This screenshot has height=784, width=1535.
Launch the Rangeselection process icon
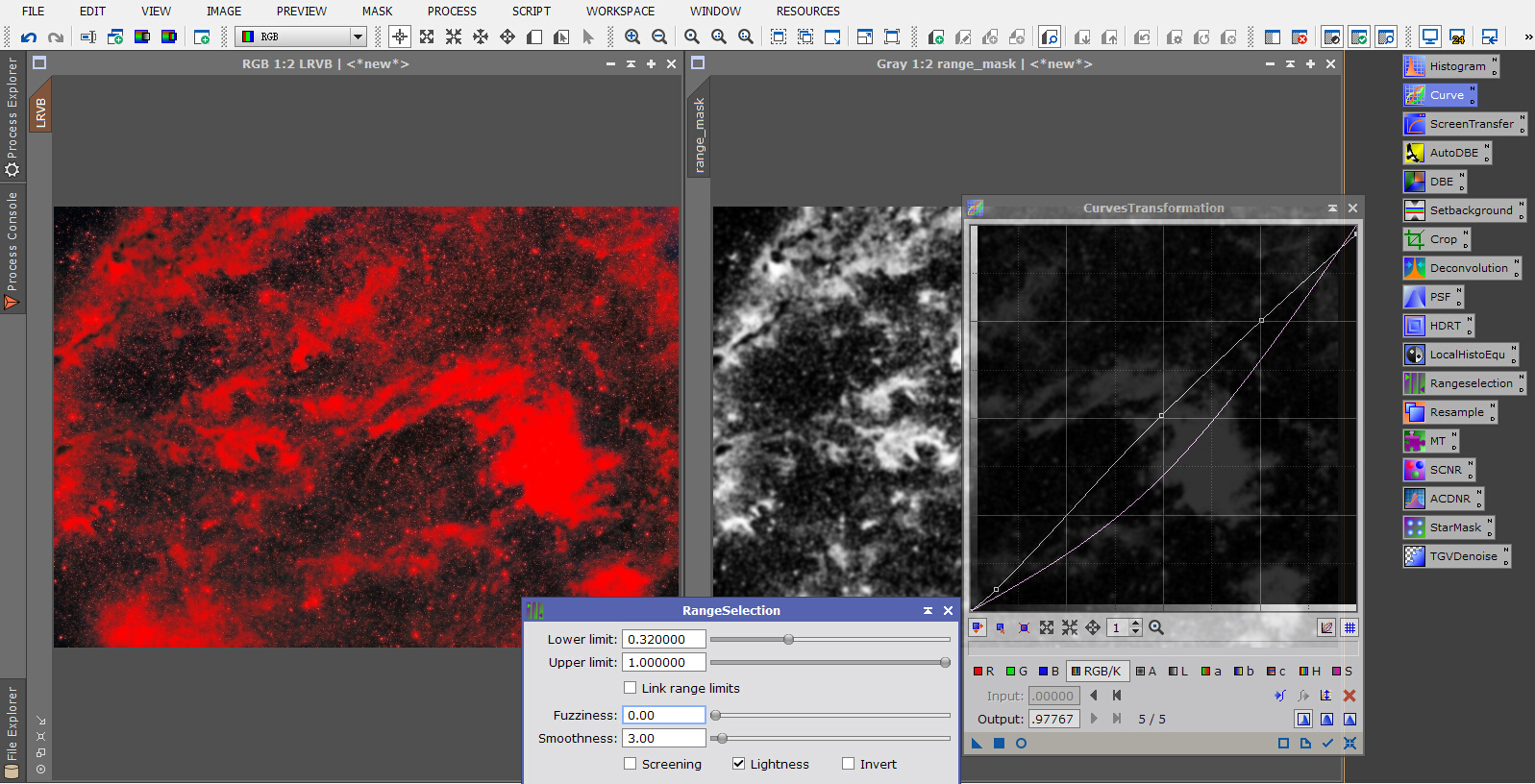click(1465, 383)
